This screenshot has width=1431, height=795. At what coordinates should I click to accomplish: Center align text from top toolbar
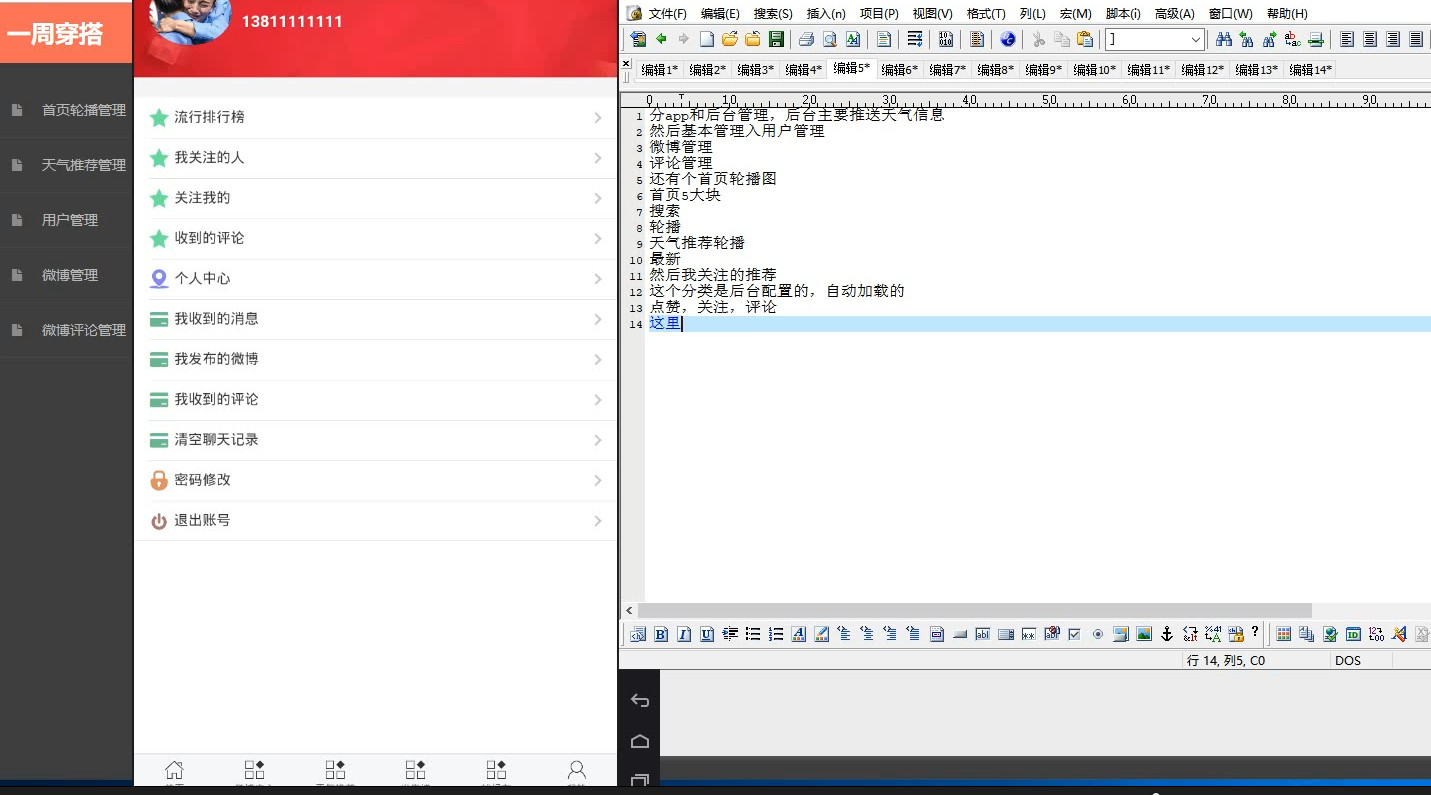click(x=1370, y=40)
